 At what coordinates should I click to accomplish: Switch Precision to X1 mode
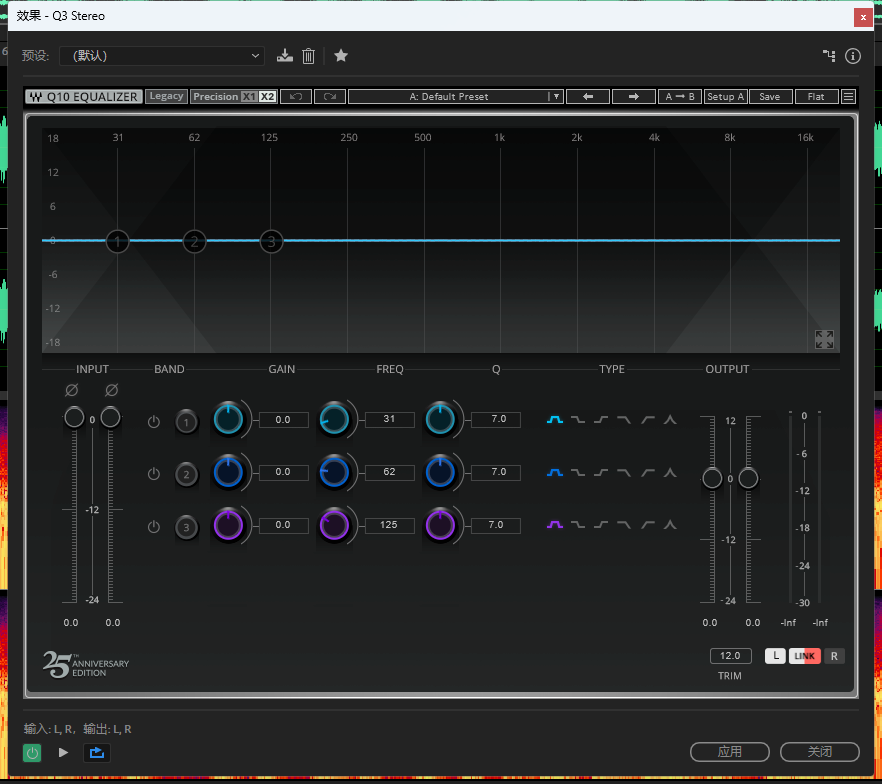(x=249, y=97)
